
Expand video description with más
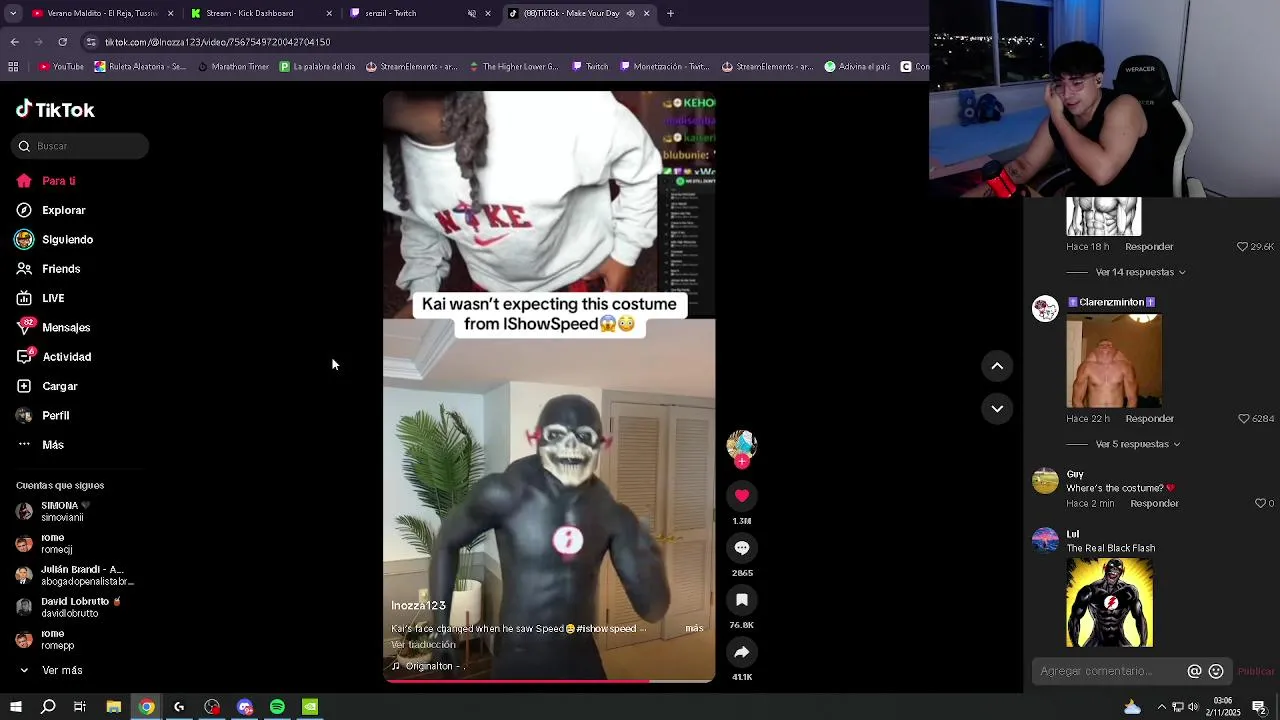[694, 628]
